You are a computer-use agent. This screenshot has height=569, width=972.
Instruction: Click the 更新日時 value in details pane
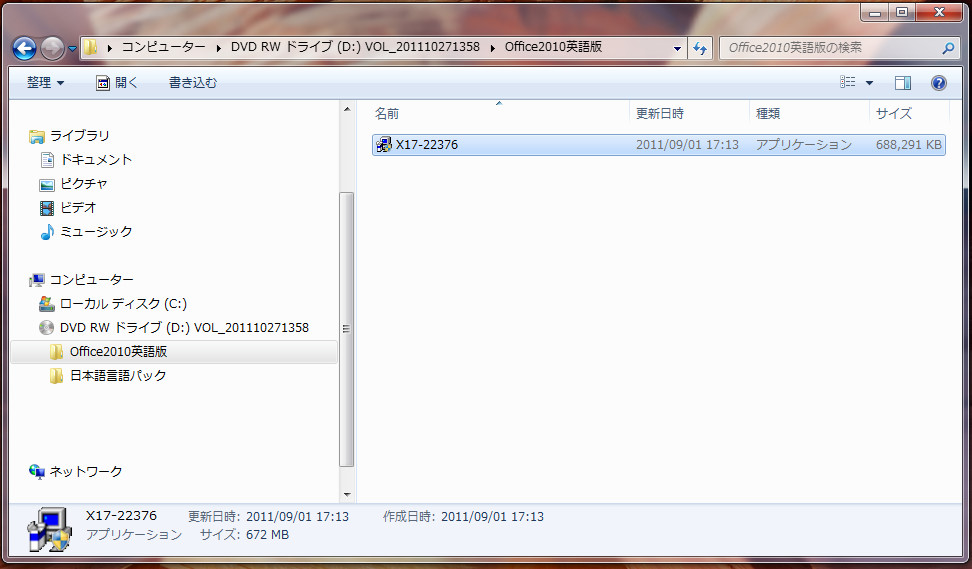pos(298,516)
